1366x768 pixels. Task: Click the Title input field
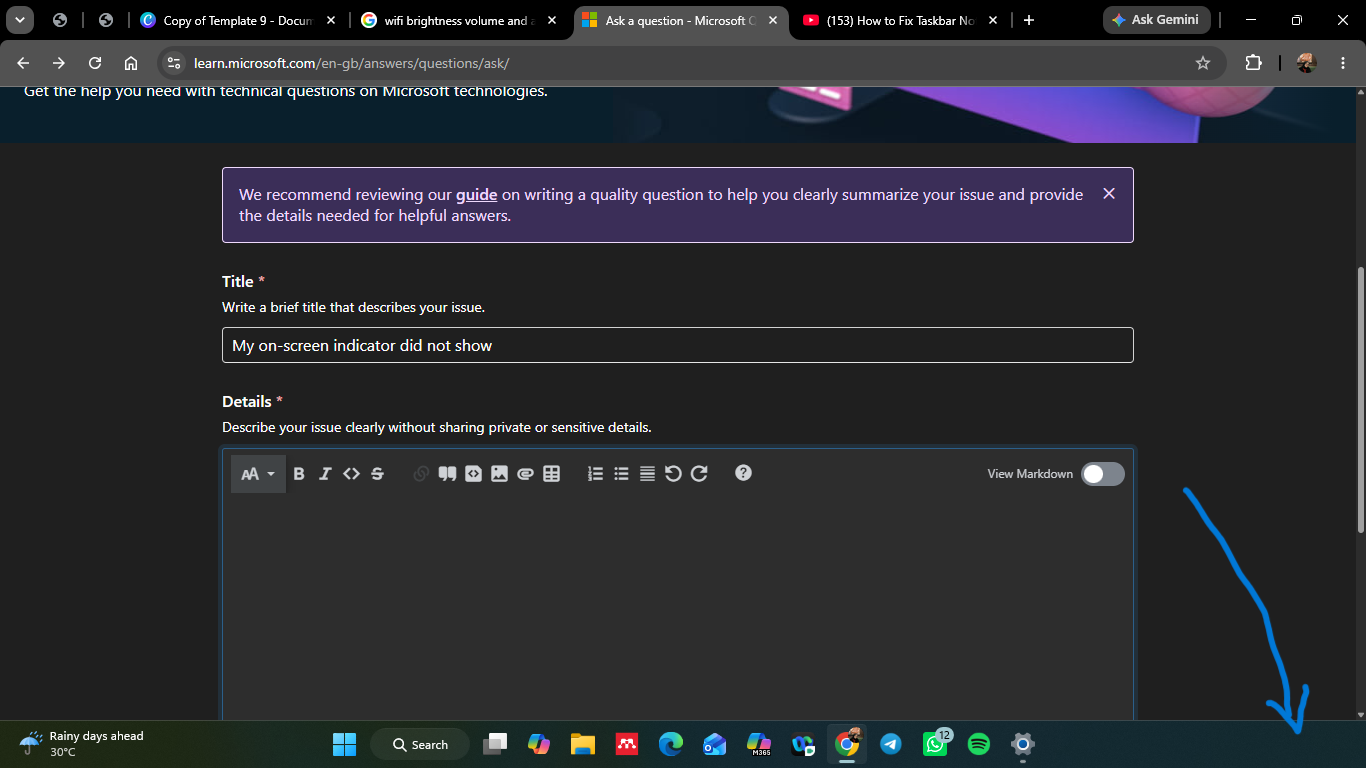678,345
